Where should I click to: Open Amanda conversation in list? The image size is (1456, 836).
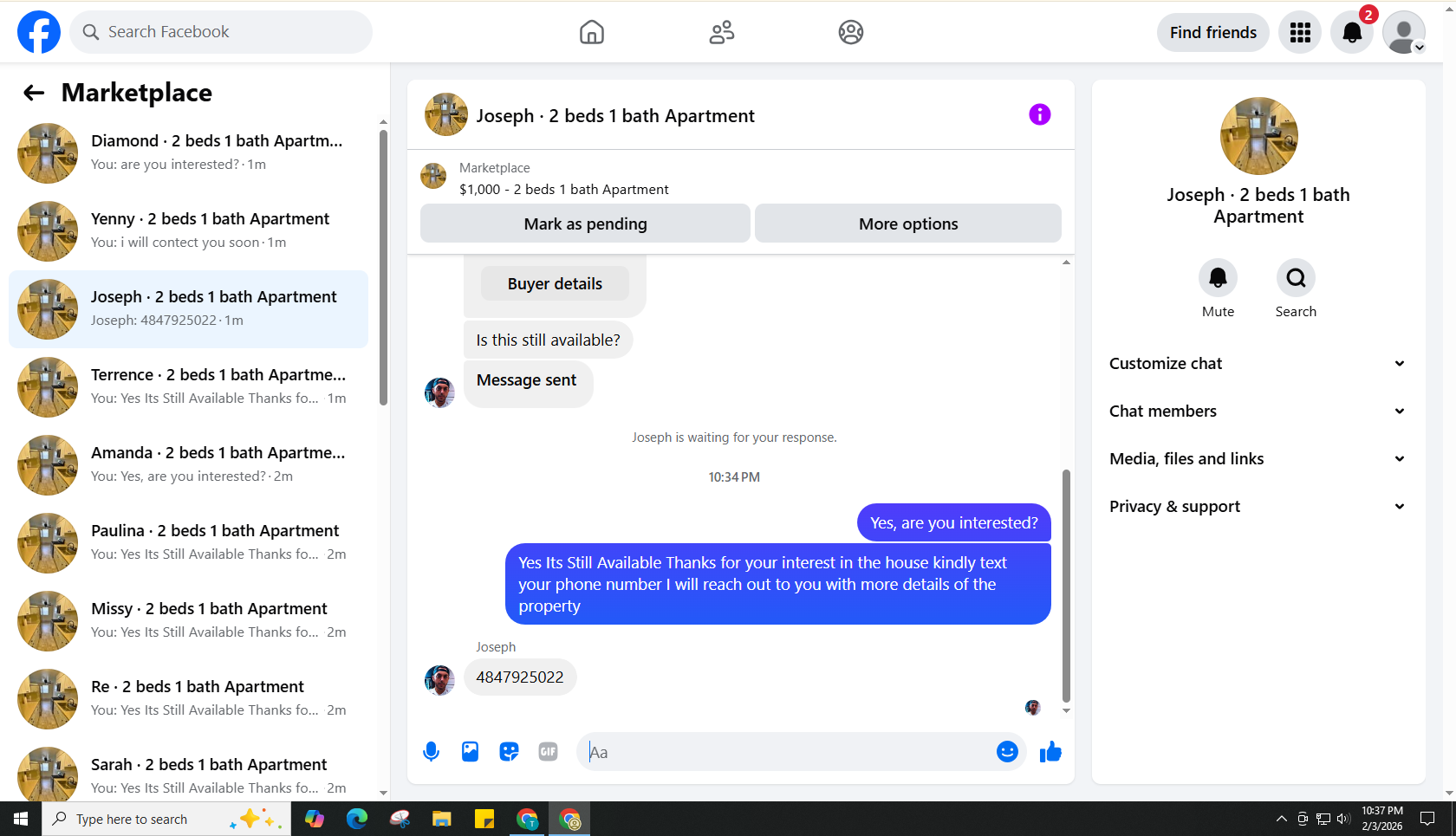[x=189, y=465]
